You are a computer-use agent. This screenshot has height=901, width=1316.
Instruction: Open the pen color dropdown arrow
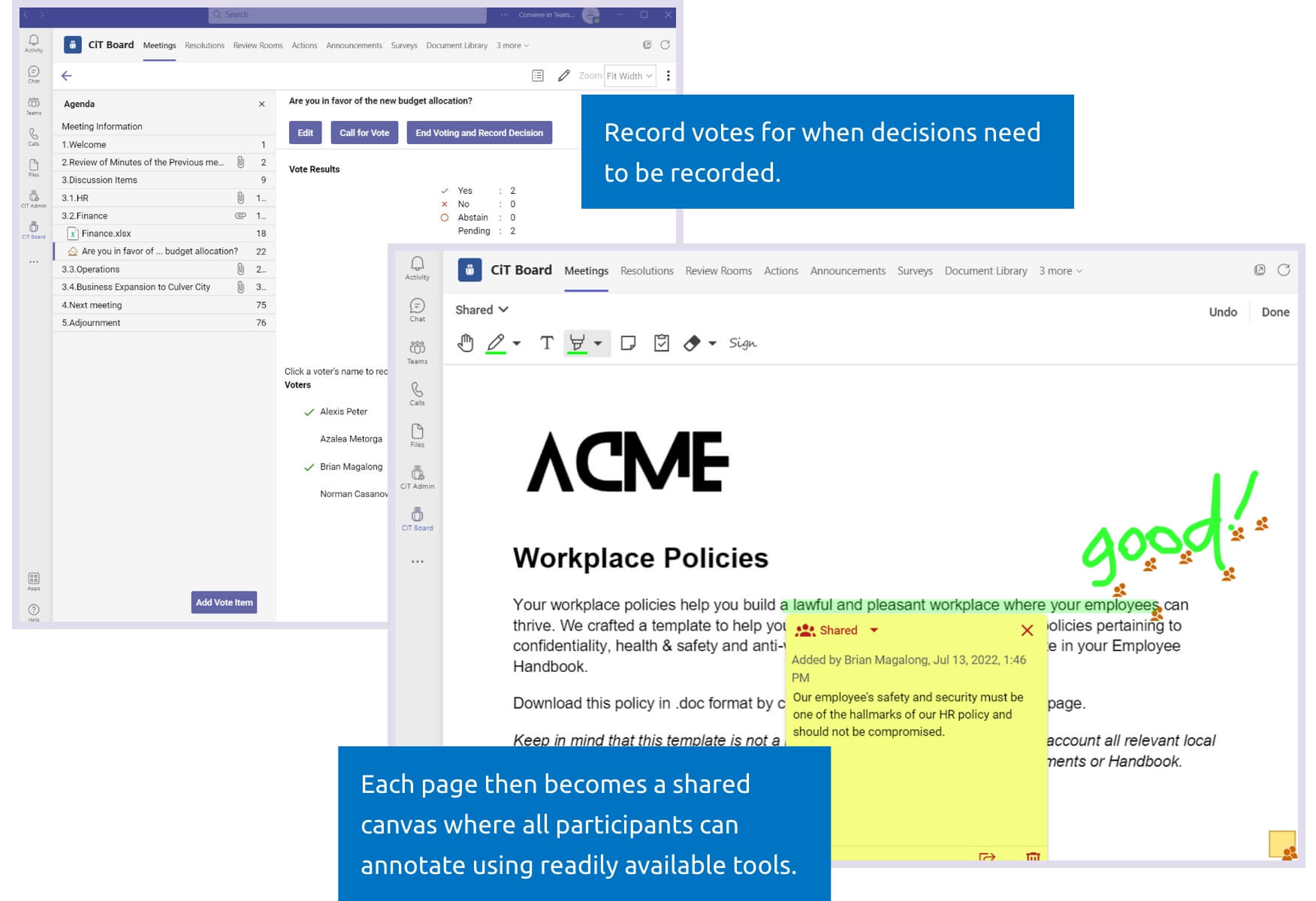517,343
